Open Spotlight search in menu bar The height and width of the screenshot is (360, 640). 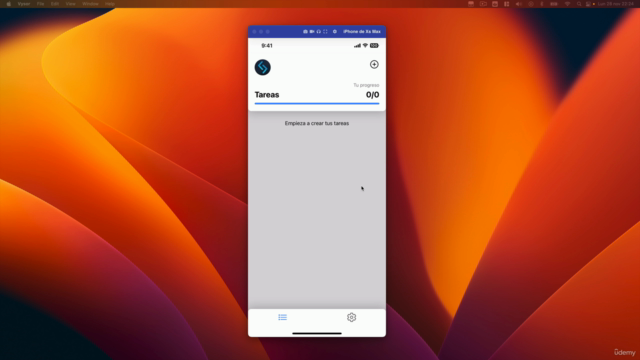tap(579, 4)
